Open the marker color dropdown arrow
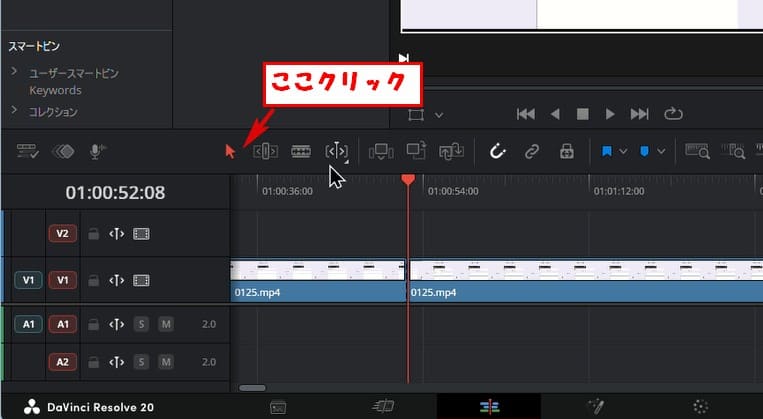 click(661, 152)
